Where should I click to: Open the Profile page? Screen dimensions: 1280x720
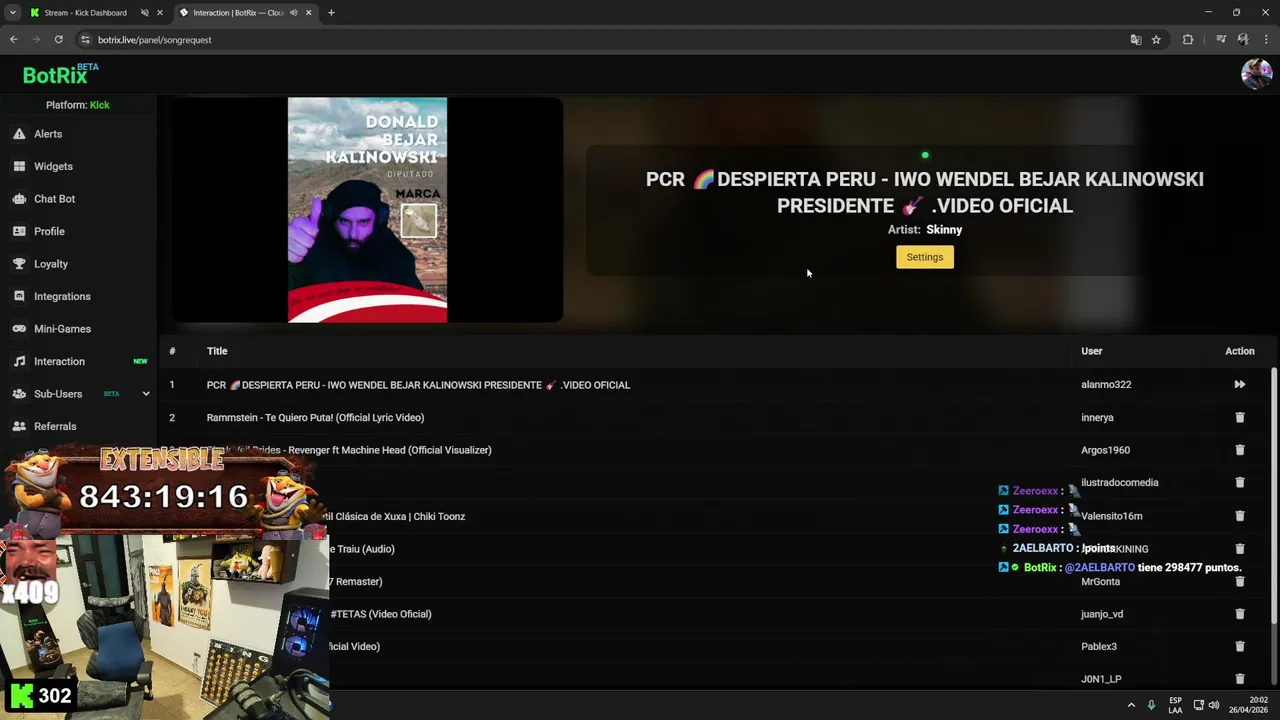(x=49, y=231)
